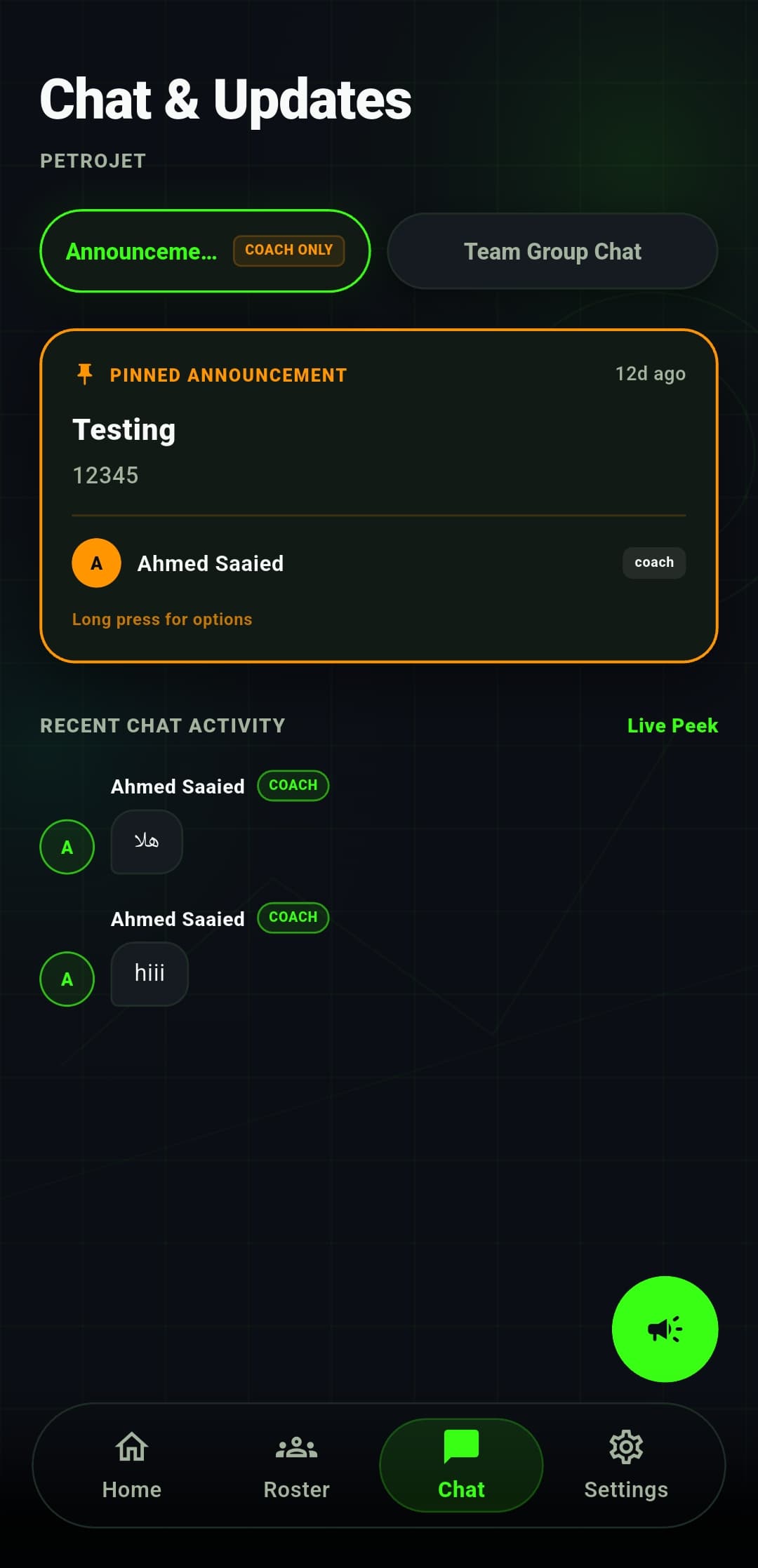Click the COACH ONLY badge
This screenshot has width=758, height=1568.
[x=288, y=250]
